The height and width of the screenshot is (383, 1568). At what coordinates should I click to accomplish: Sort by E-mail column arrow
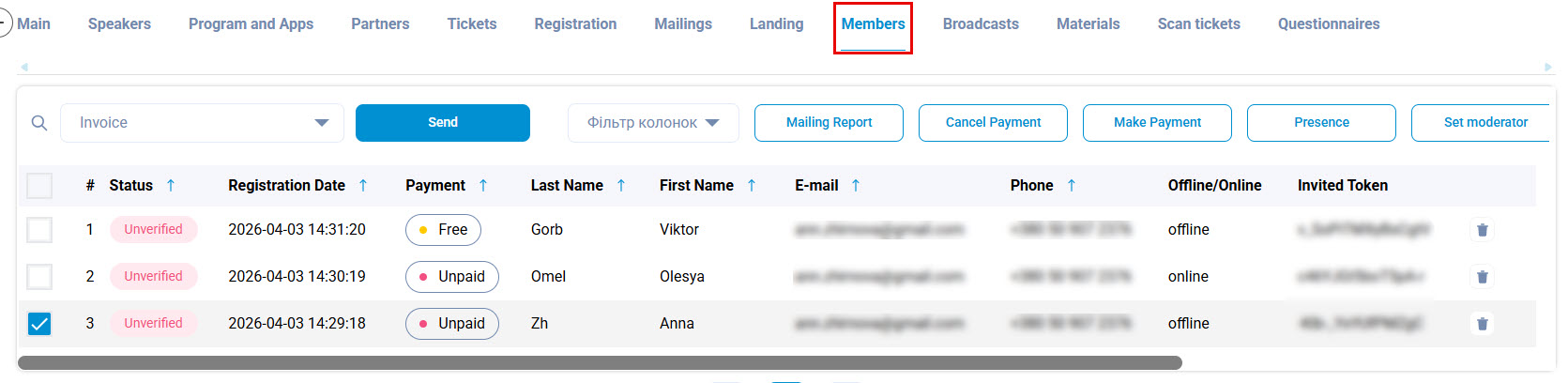[x=856, y=186]
